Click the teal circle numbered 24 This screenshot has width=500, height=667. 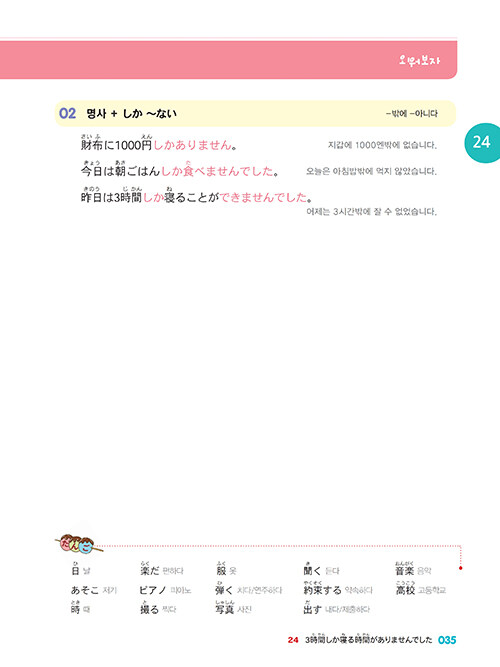pos(483,143)
